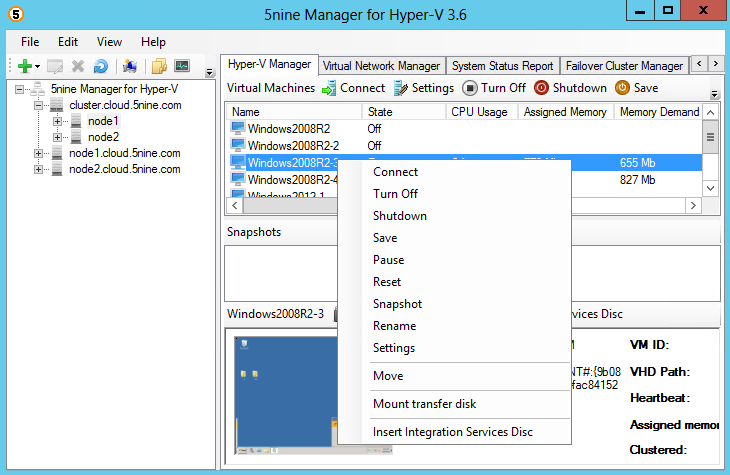Select the Windows2008R2-2 virtual machine row
This screenshot has width=730, height=475.
(293, 145)
